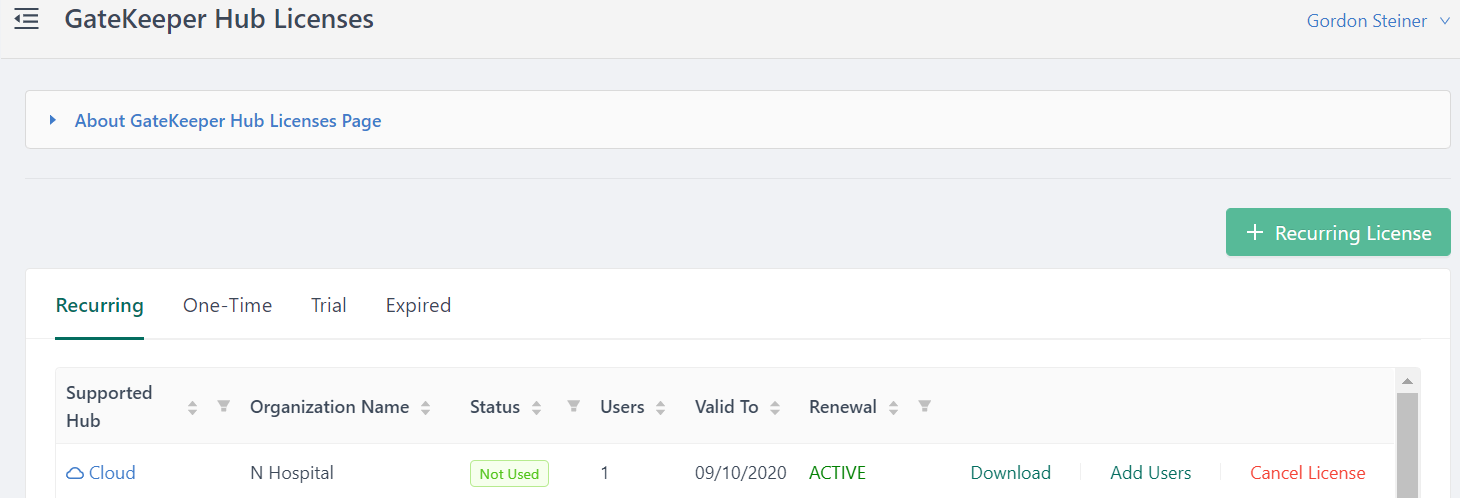Filter the Status column
This screenshot has width=1460, height=498.
pos(574,406)
